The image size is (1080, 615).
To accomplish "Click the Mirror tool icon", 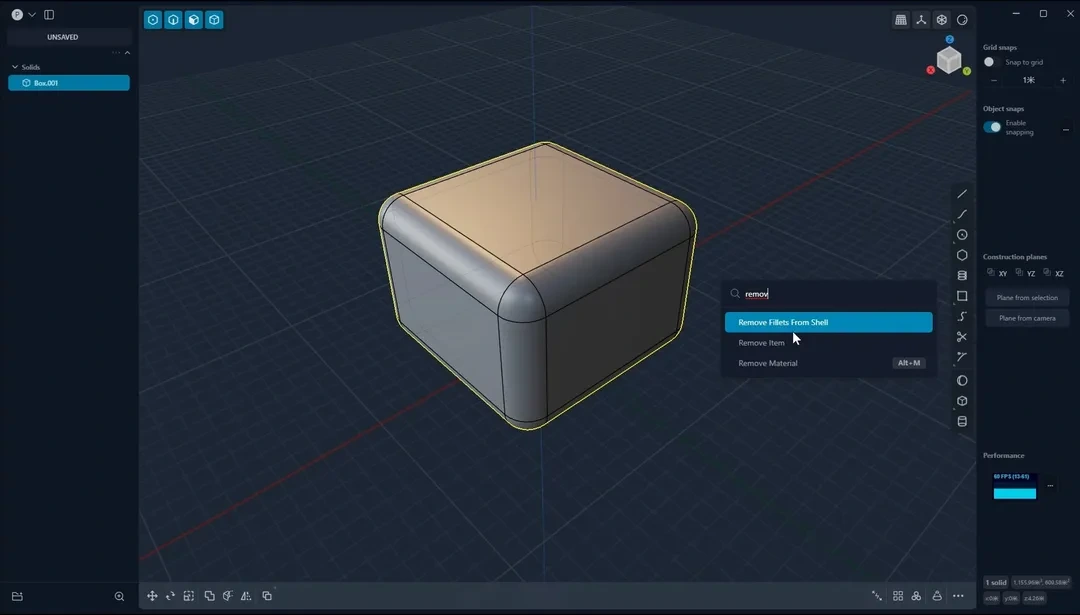I will pos(246,596).
